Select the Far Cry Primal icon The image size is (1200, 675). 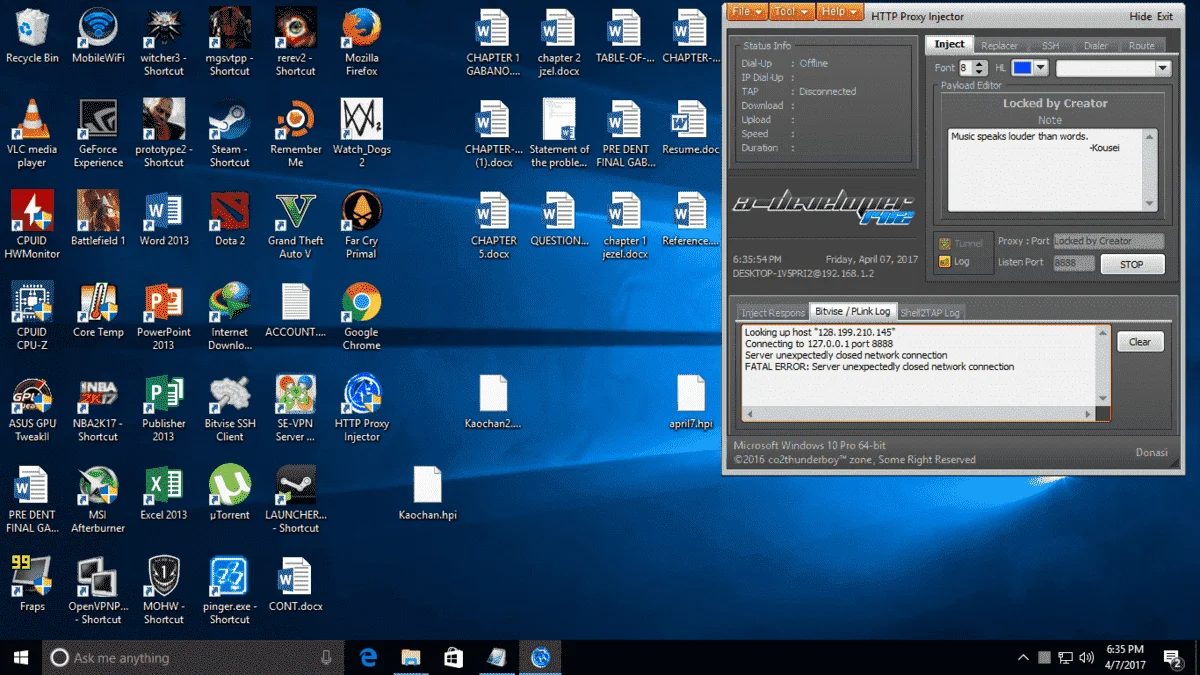[x=361, y=225]
